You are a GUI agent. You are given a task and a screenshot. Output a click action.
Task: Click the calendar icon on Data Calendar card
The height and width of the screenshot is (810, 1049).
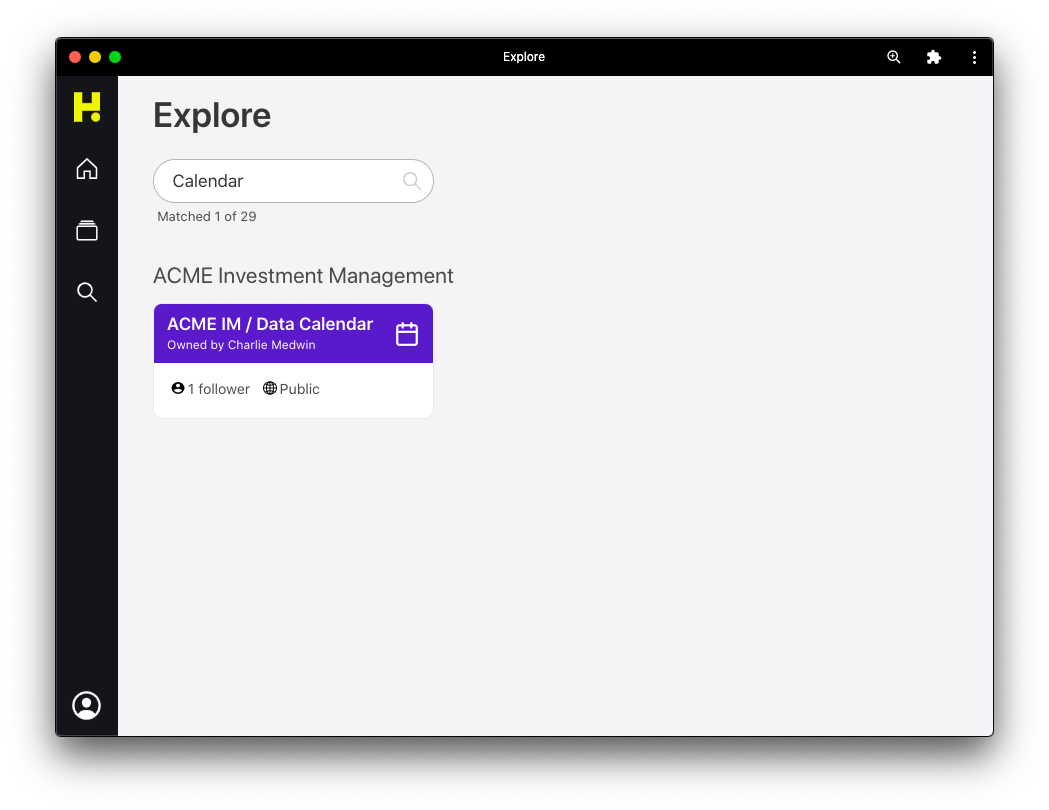[x=407, y=334]
